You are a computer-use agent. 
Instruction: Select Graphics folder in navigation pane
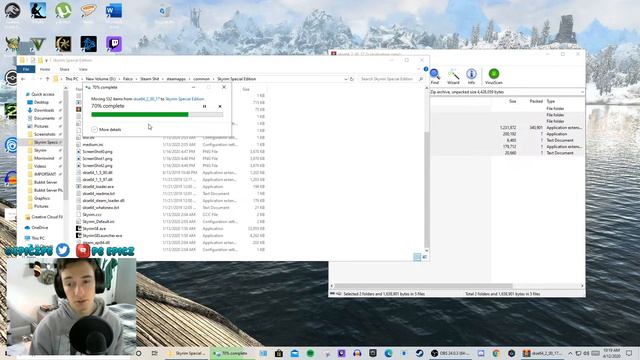[42, 198]
